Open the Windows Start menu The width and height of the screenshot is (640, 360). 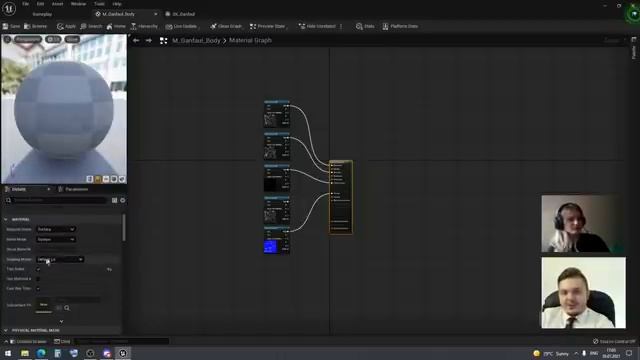pyautogui.click(x=8, y=353)
